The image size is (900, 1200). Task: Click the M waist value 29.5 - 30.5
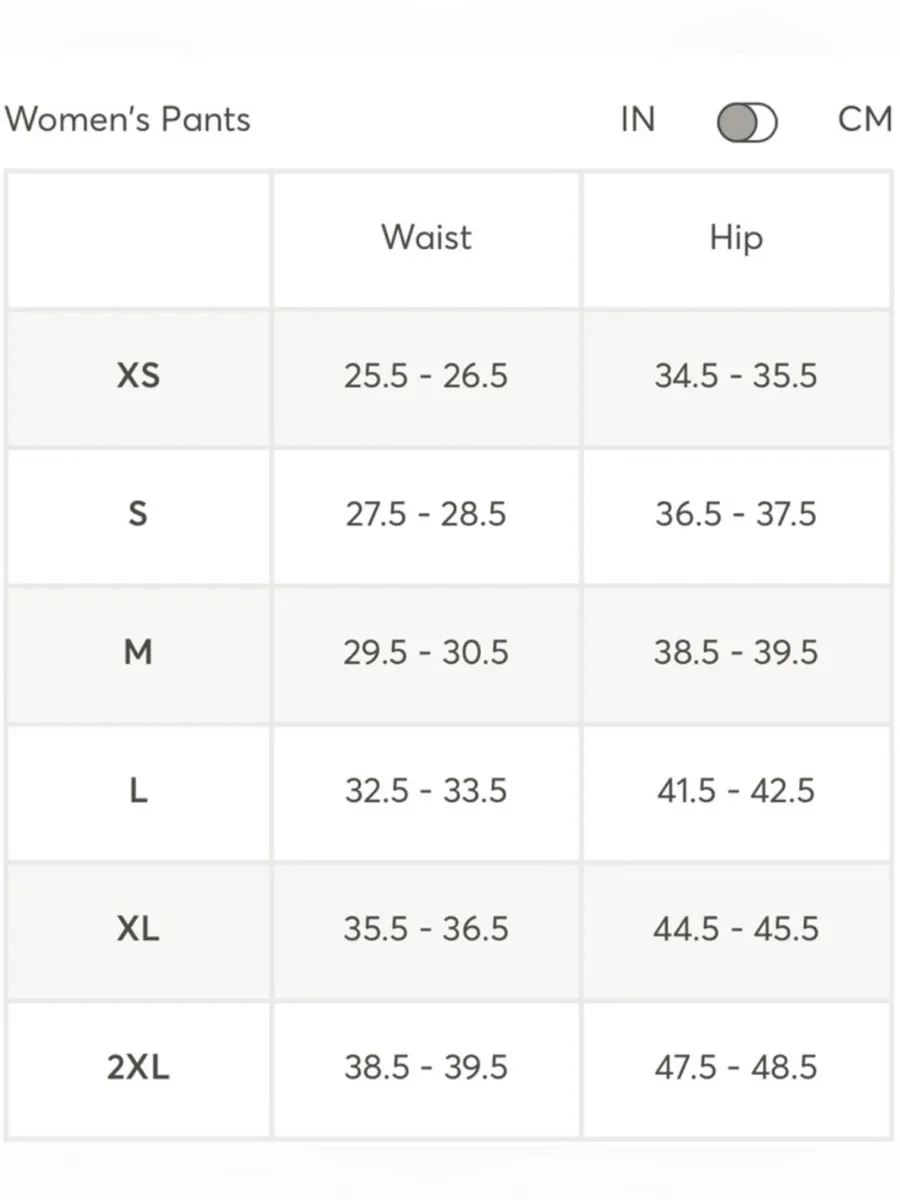pyautogui.click(x=426, y=652)
